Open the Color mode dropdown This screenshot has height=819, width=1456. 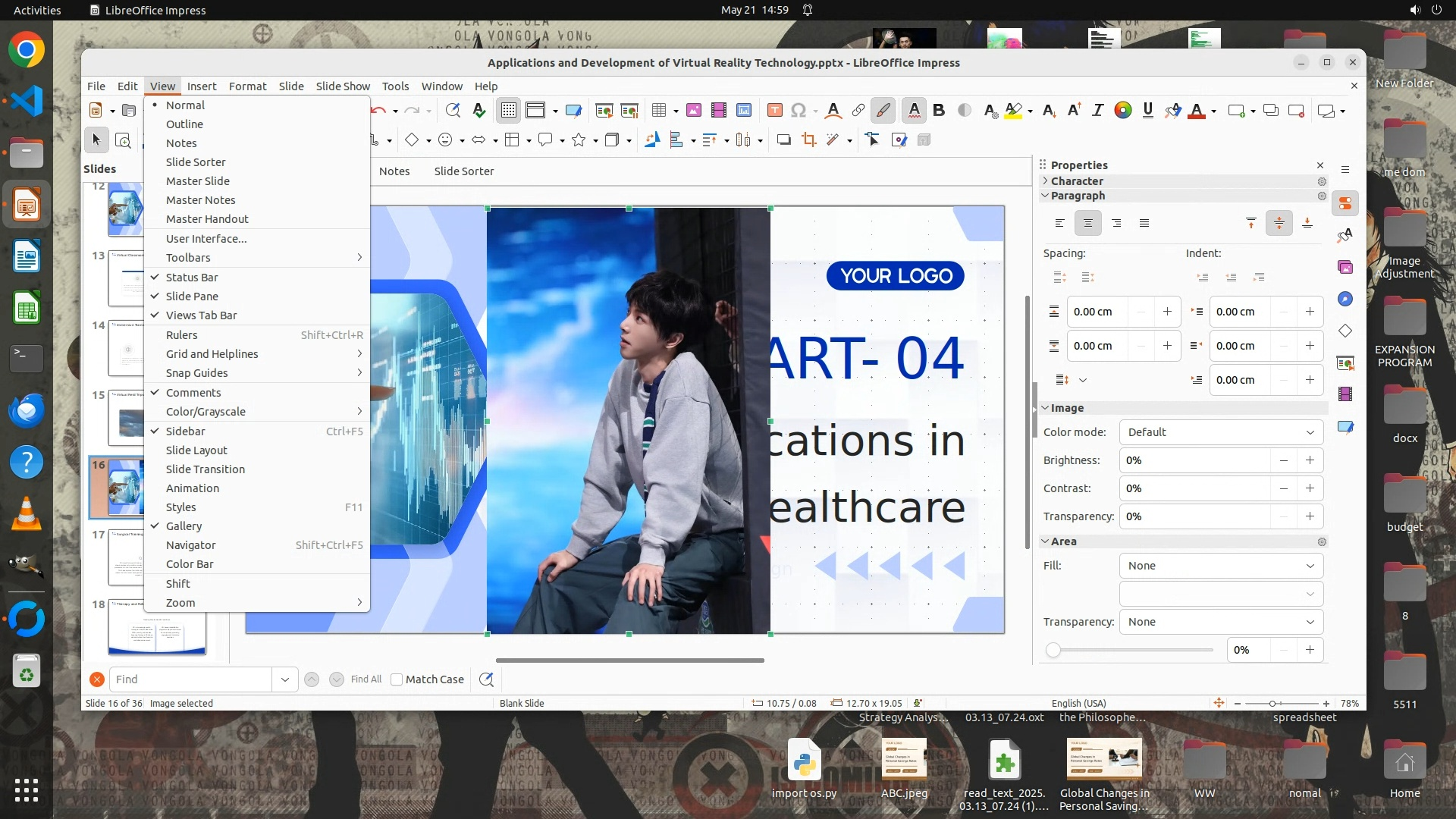pos(1221,432)
